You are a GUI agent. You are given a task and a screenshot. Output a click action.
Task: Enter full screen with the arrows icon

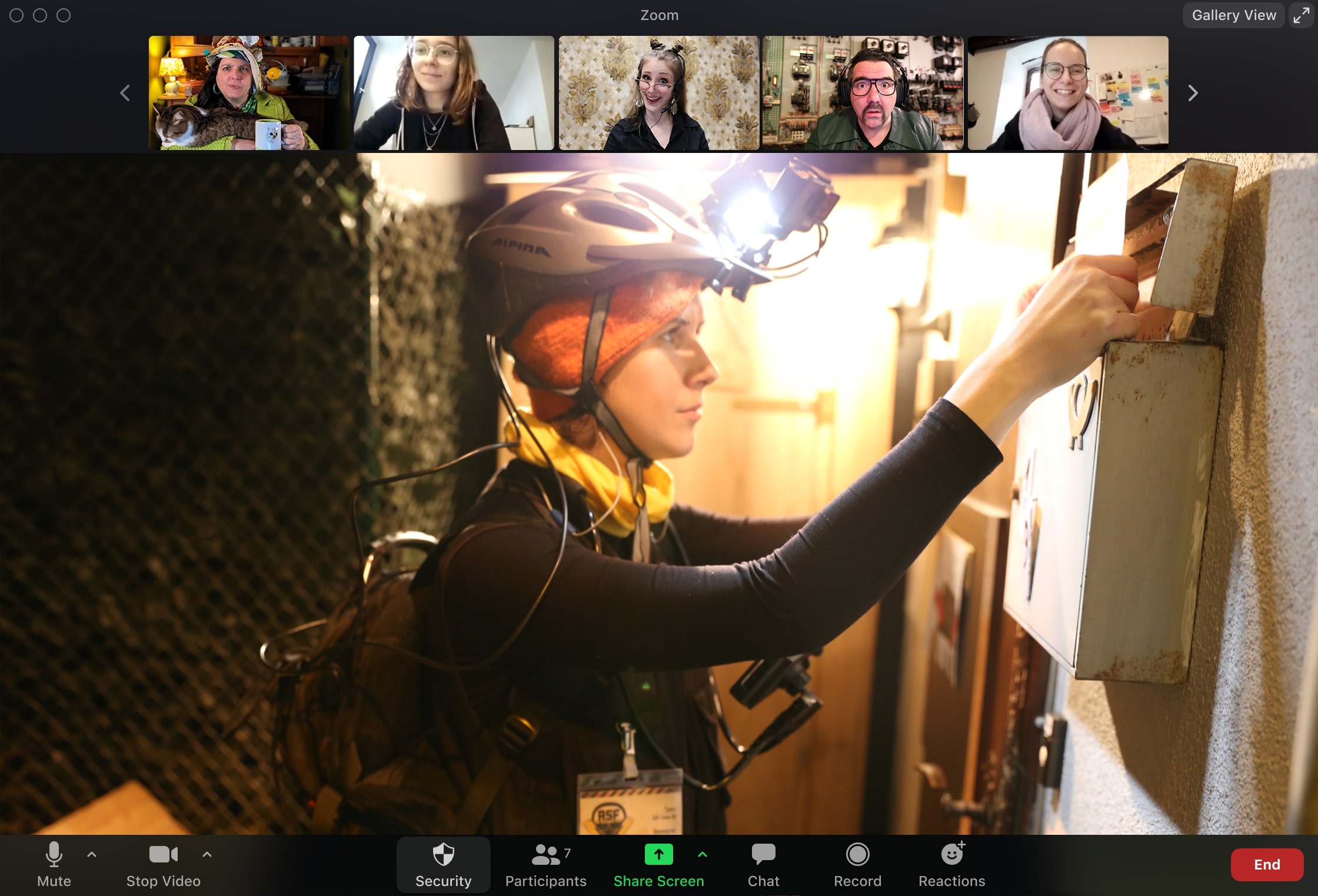pos(1301,15)
